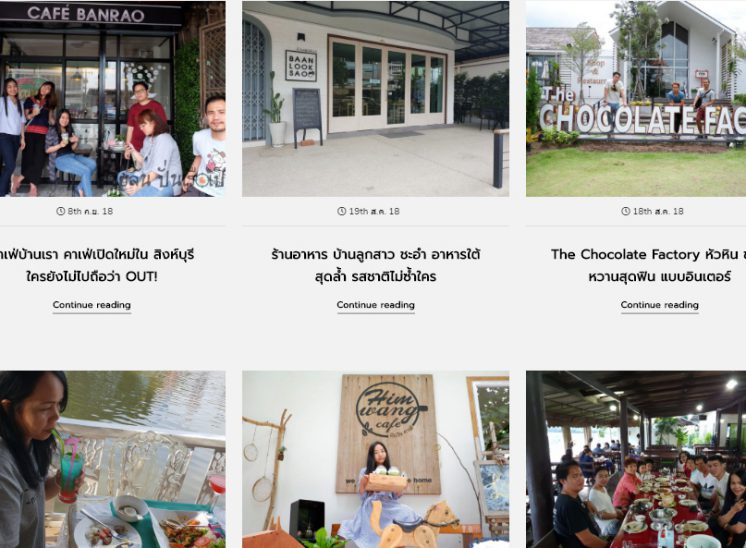Click the clock icon beside 19th ส.ค. 18
The height and width of the screenshot is (548, 746).
(342, 211)
